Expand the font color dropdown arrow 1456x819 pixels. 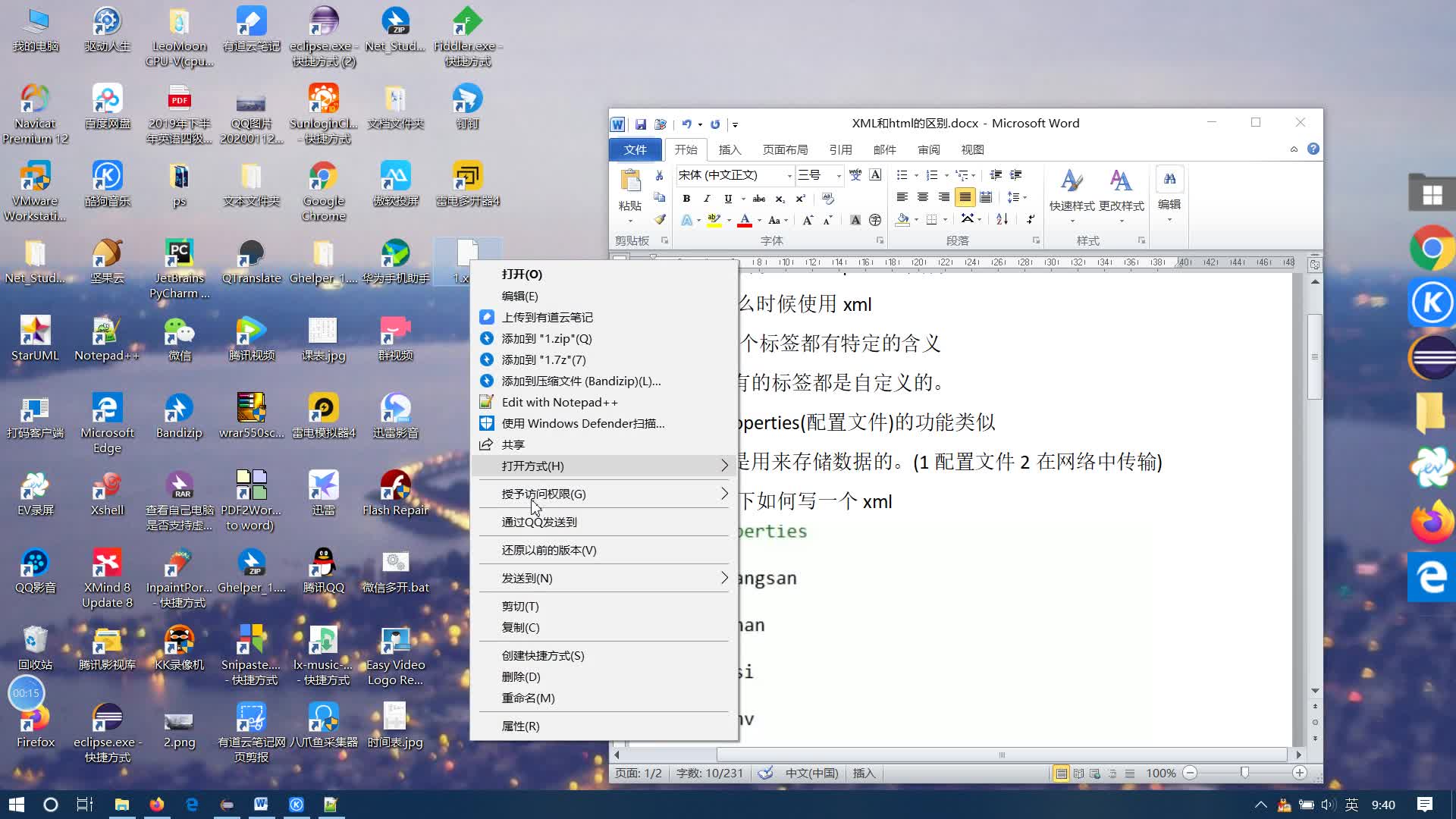tap(759, 221)
